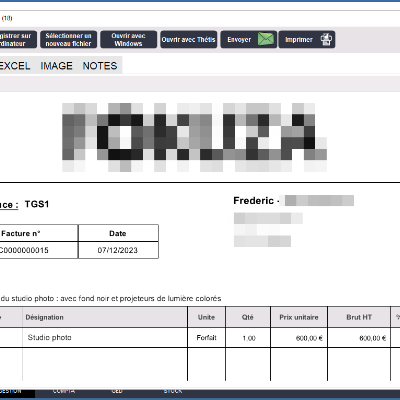Viewport: 400px width, 400px height.
Task: Open the STOCK module tab
Action: pyautogui.click(x=173, y=391)
